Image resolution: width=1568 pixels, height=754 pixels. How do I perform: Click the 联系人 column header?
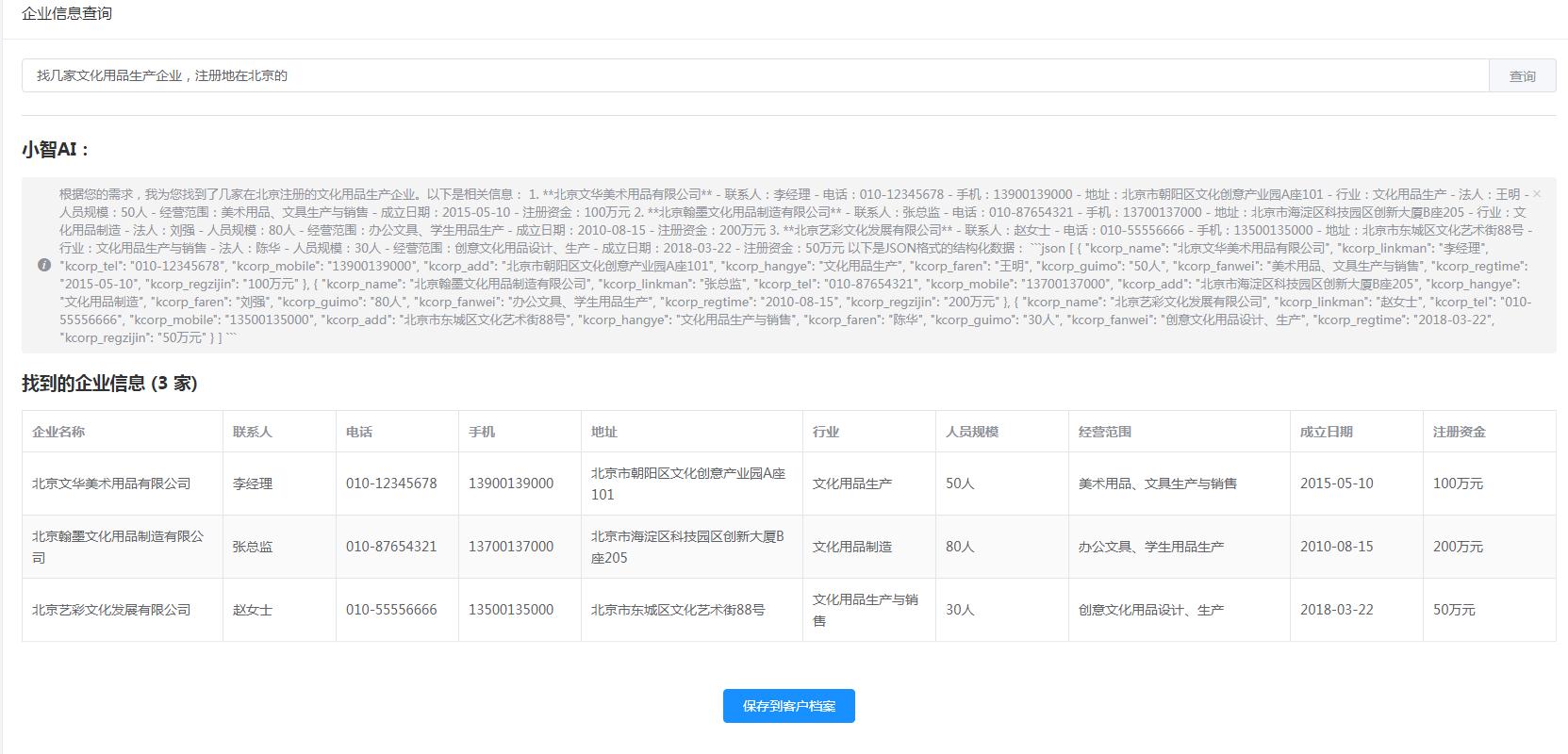coord(253,432)
